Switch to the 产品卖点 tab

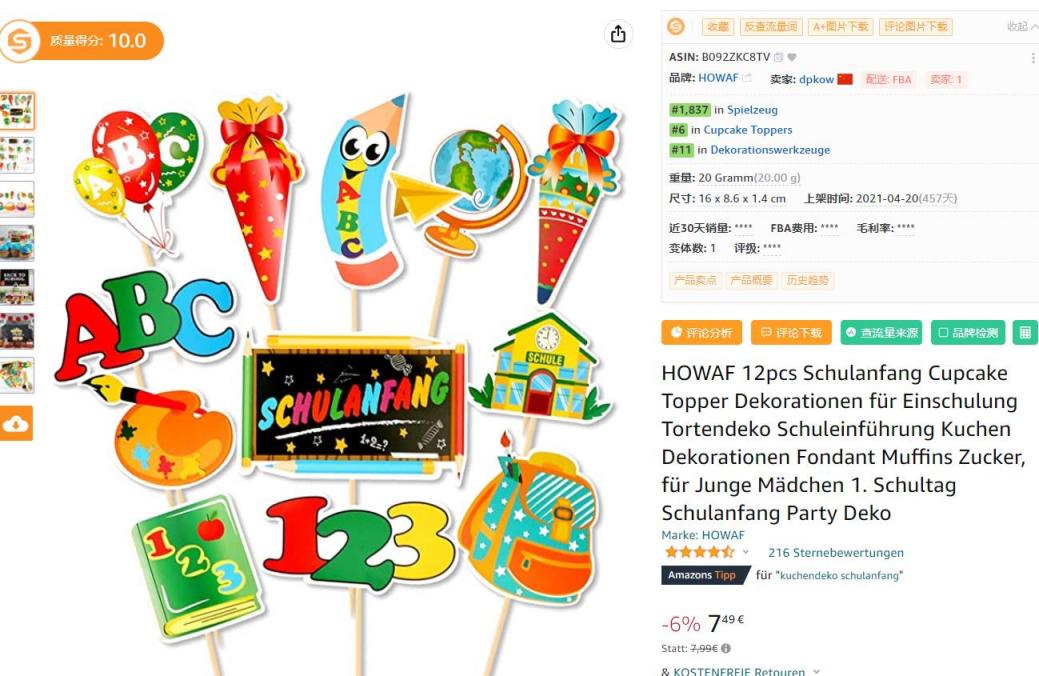coord(694,280)
